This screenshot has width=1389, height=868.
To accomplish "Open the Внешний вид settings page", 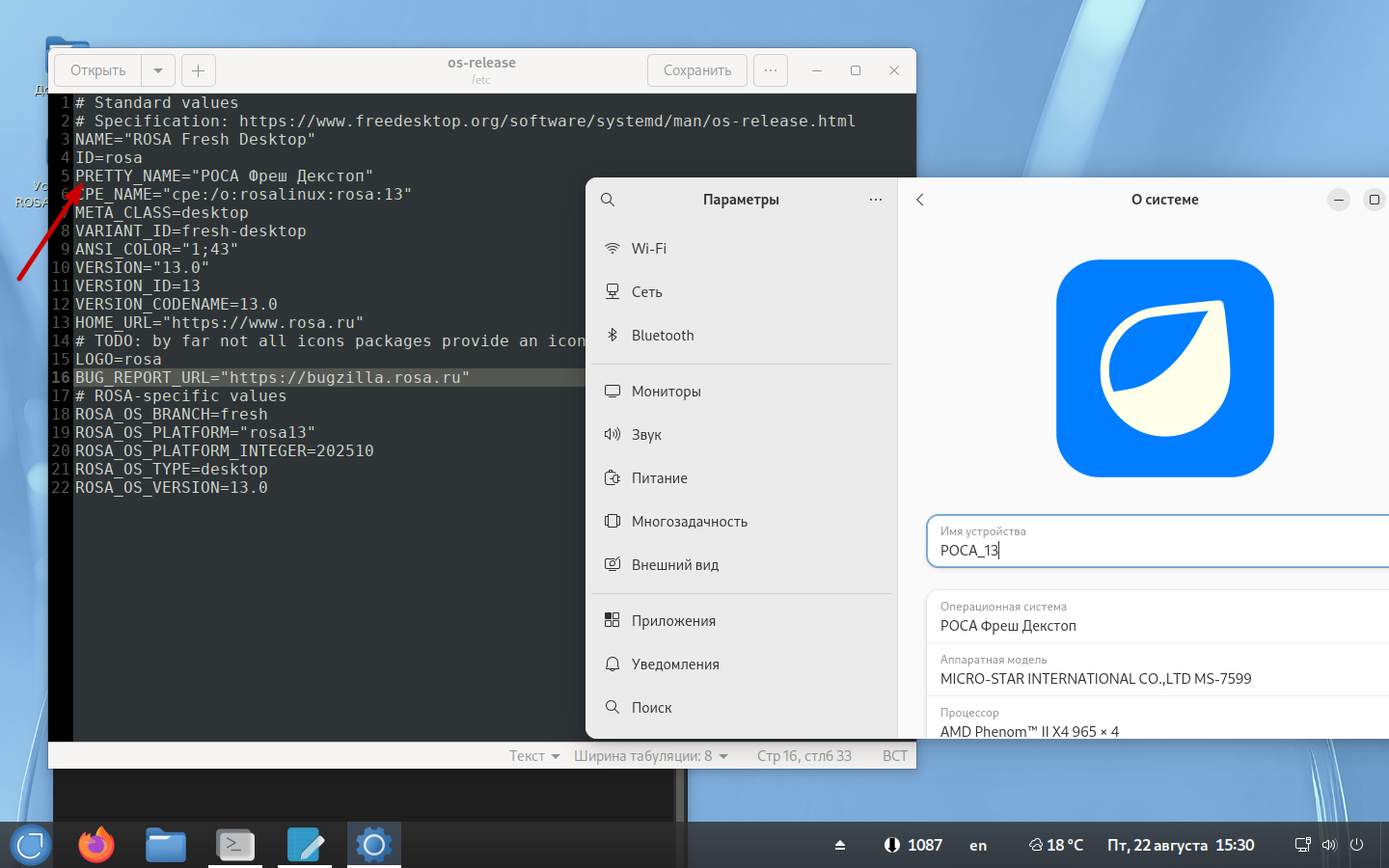I will coord(674,565).
